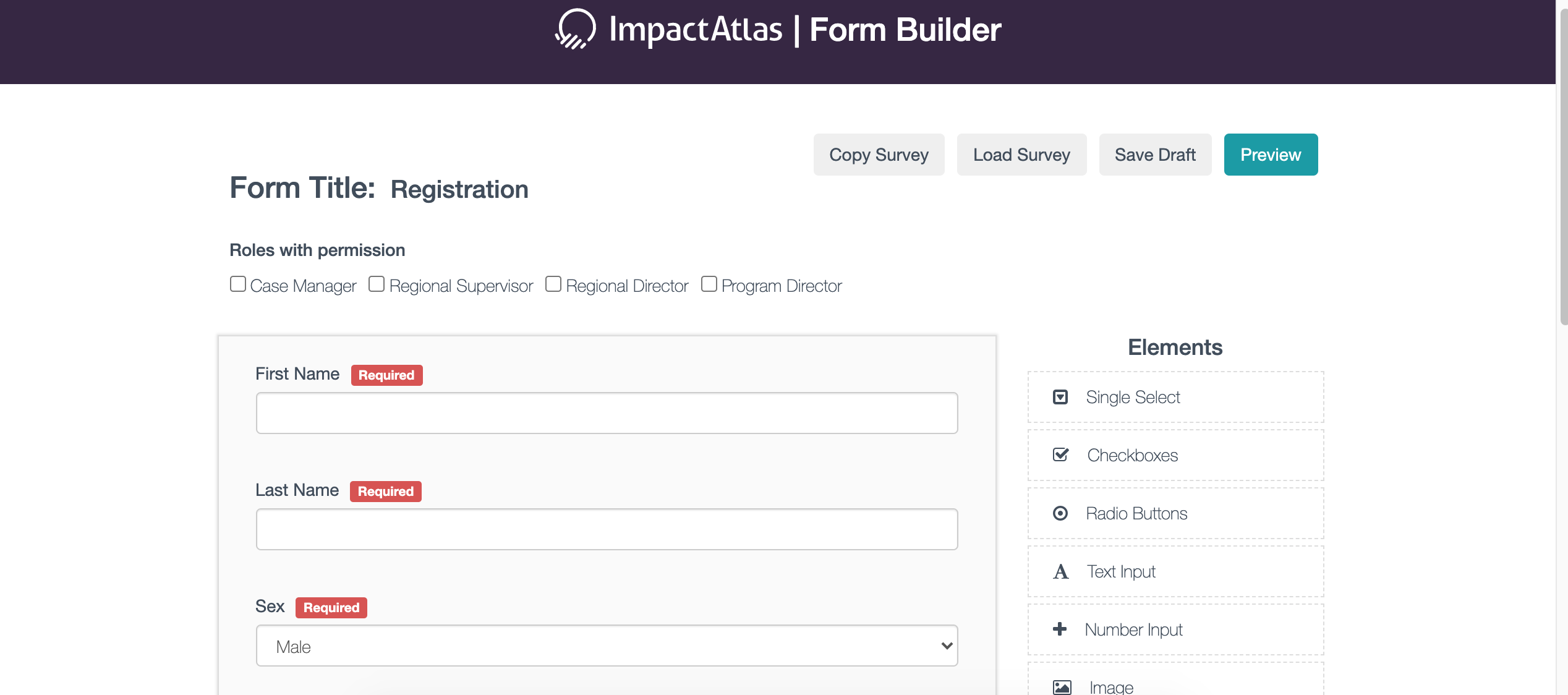Edit the Registration form title text
Screen dimensions: 1568x695
pos(459,189)
